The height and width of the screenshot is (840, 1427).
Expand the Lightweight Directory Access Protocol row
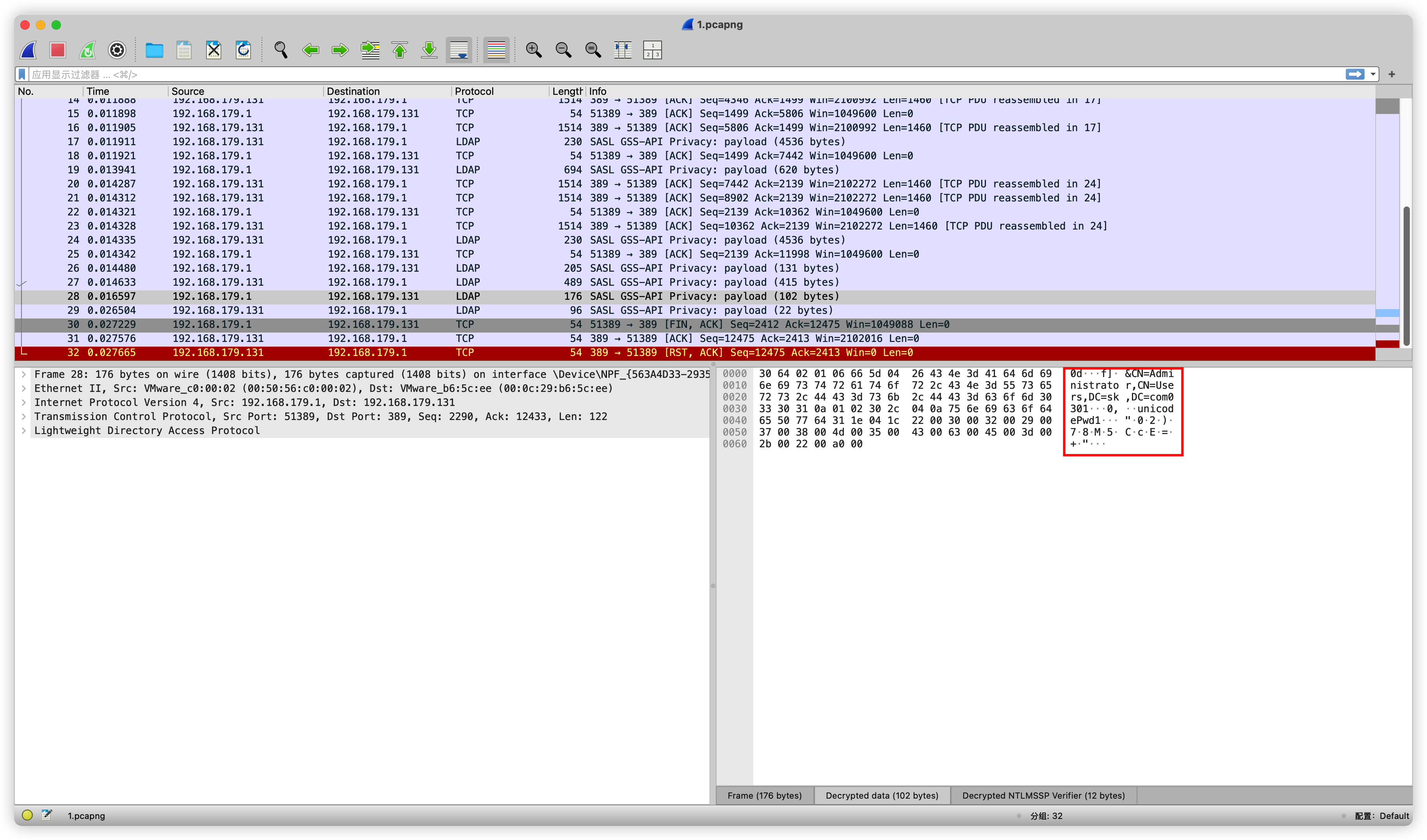[x=24, y=431]
